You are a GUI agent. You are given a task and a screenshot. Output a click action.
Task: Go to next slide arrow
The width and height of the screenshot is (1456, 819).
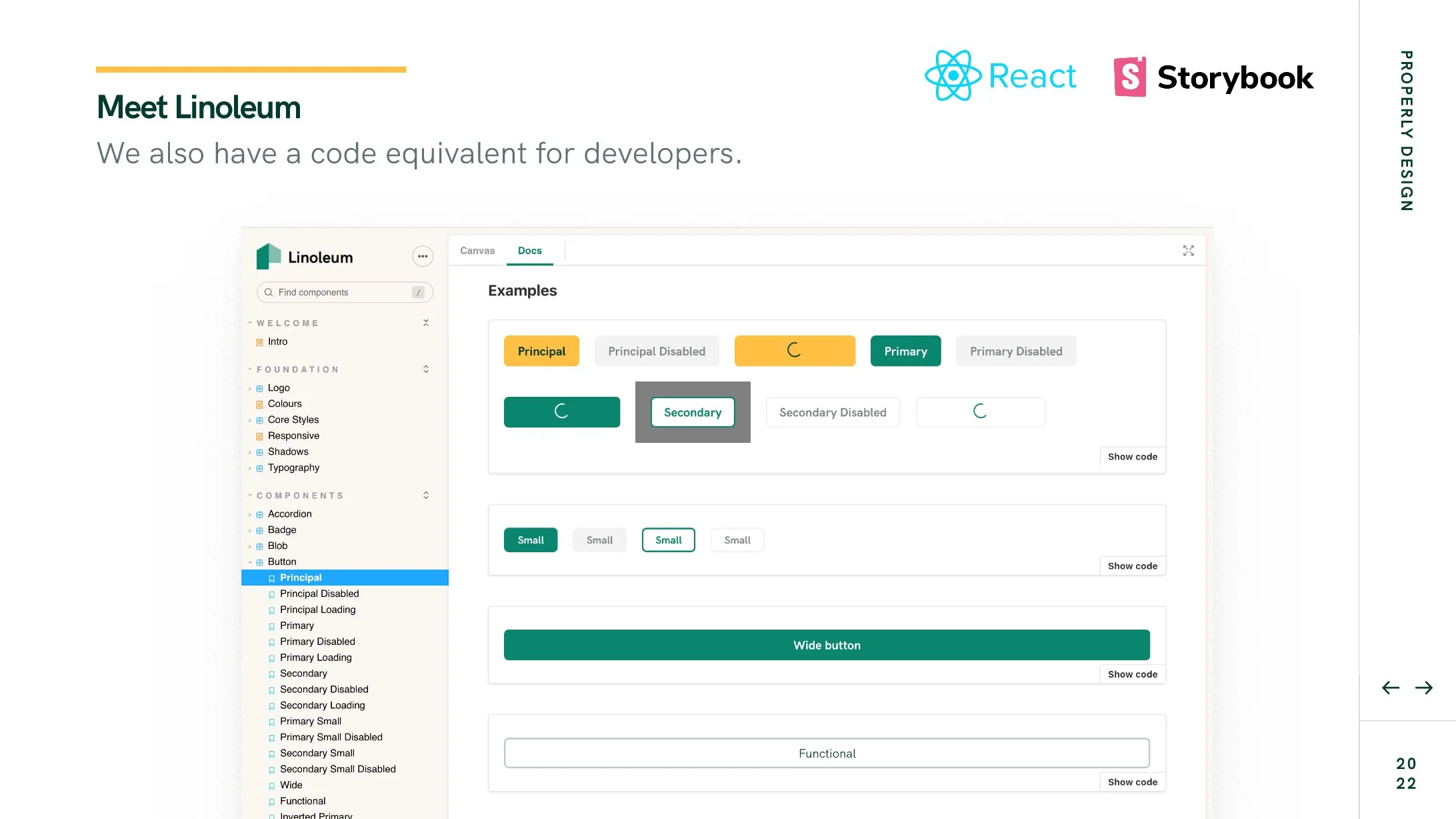click(x=1424, y=688)
